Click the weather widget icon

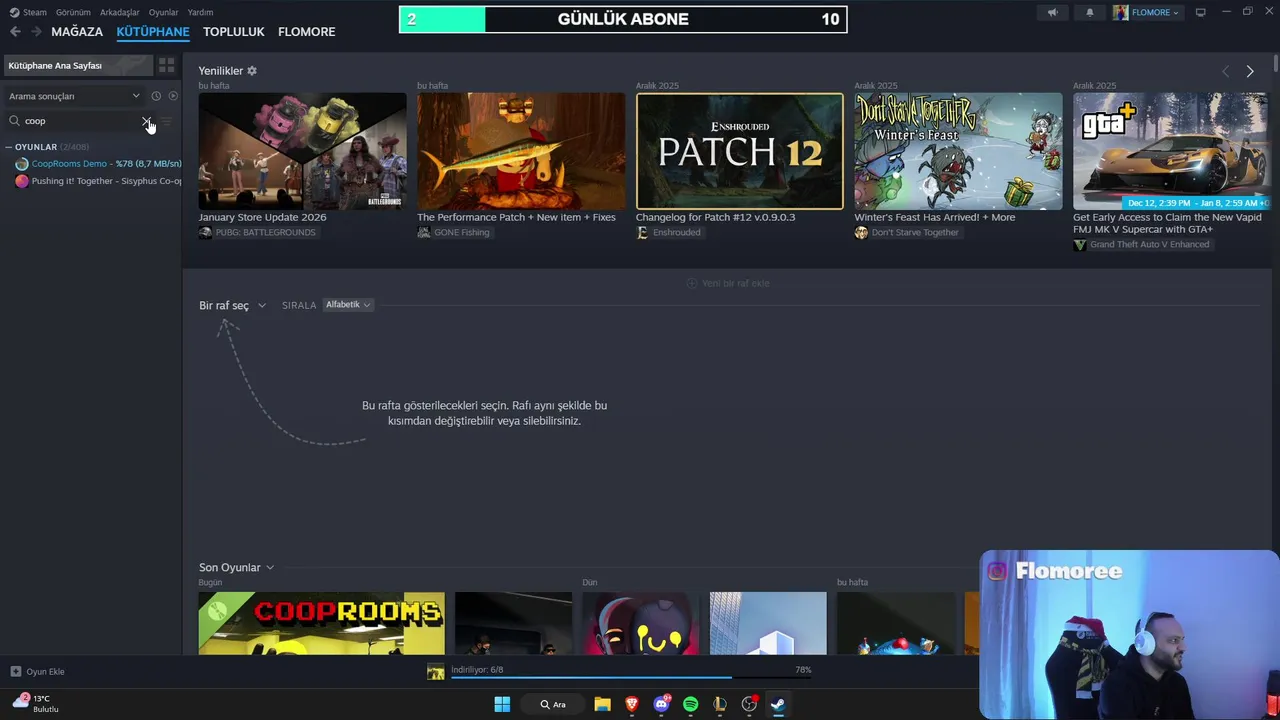(x=20, y=702)
